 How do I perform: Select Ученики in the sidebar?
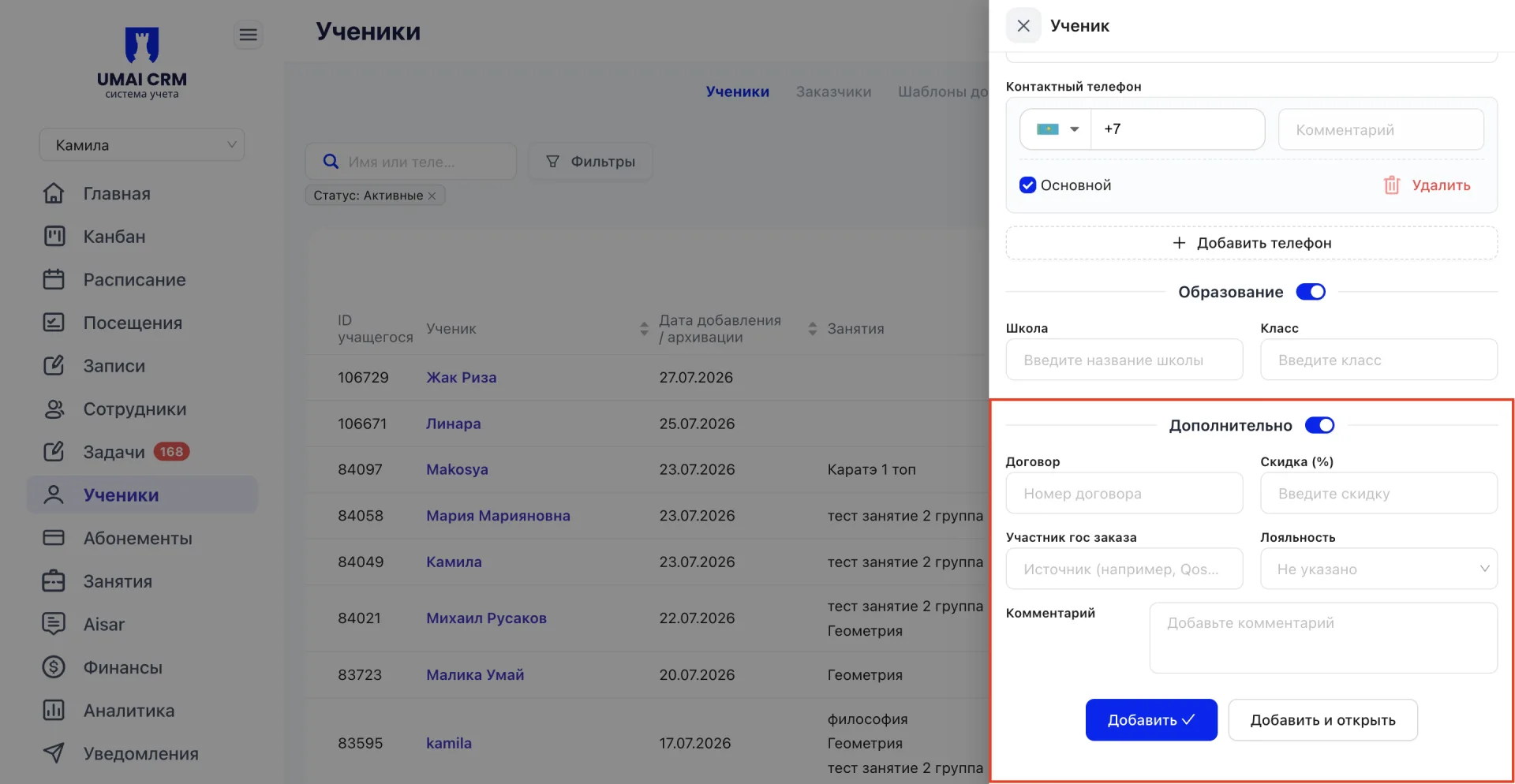[x=142, y=495]
